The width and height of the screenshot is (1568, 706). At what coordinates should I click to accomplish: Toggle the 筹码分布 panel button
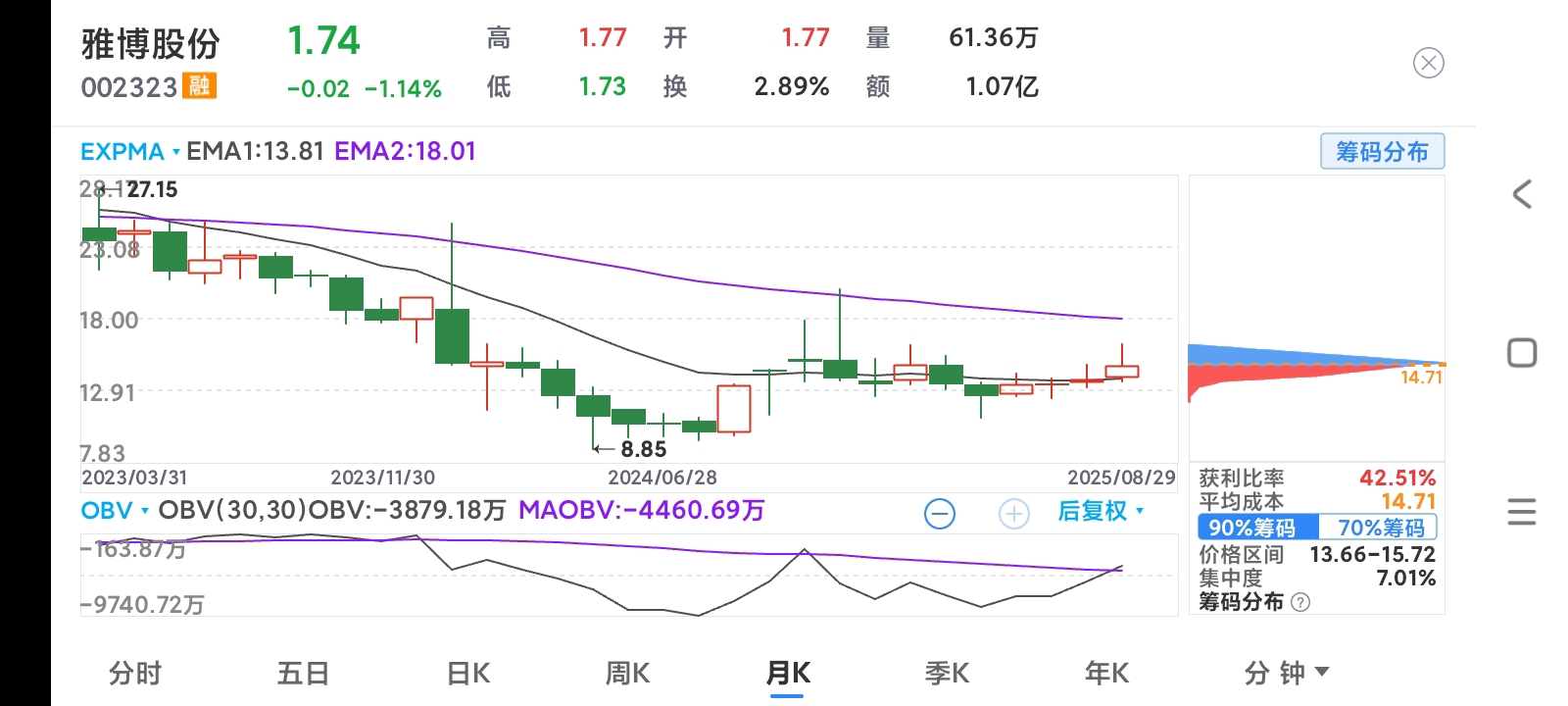(1383, 152)
